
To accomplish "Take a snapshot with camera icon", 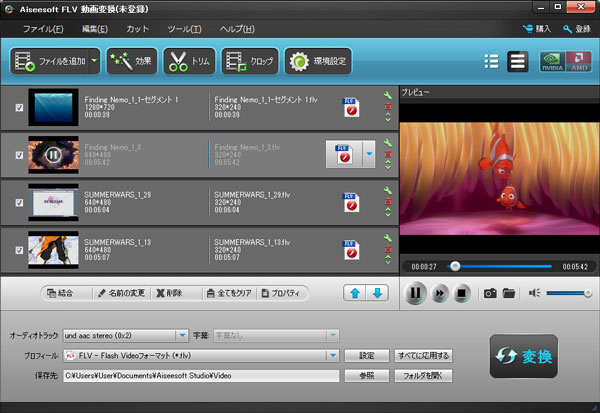I will (490, 293).
